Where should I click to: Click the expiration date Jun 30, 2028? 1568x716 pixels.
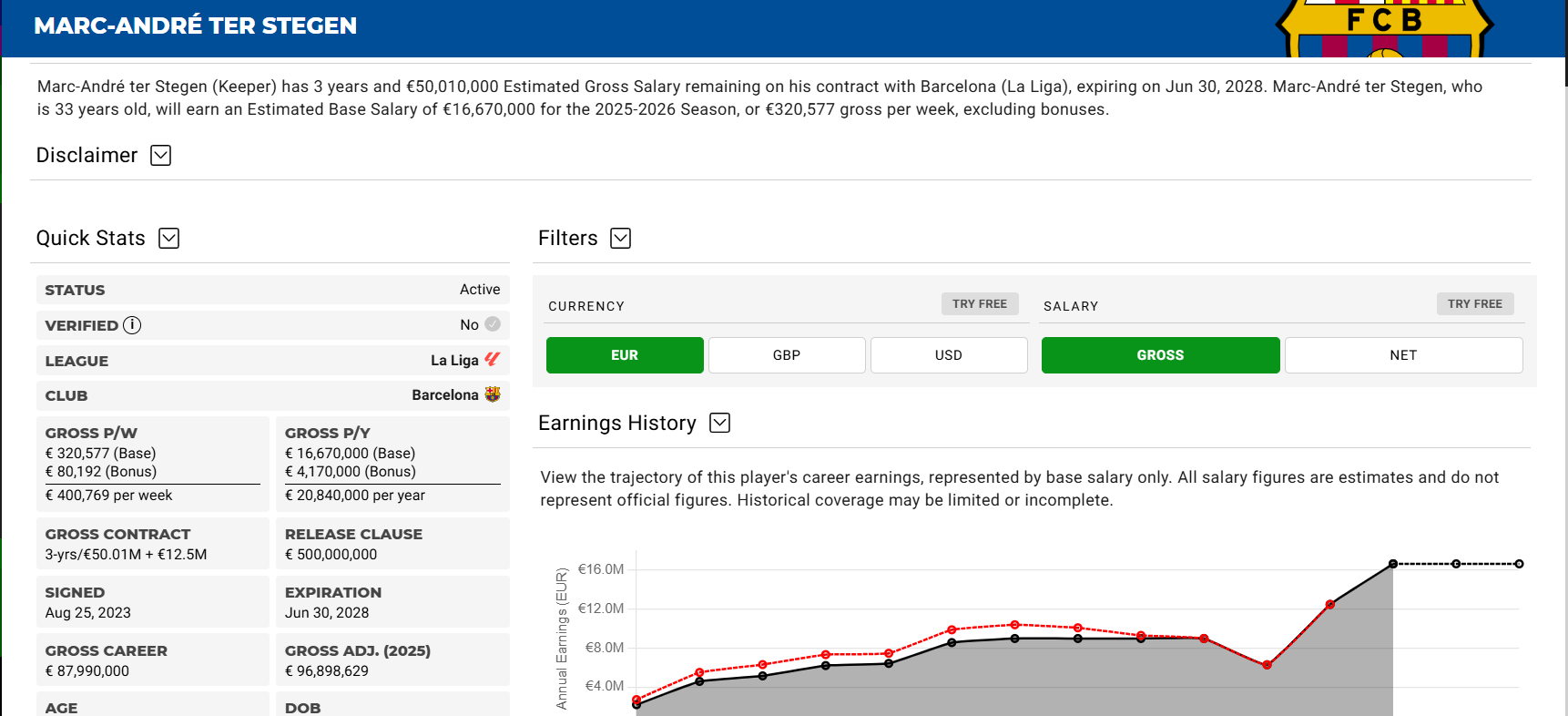[x=327, y=613]
